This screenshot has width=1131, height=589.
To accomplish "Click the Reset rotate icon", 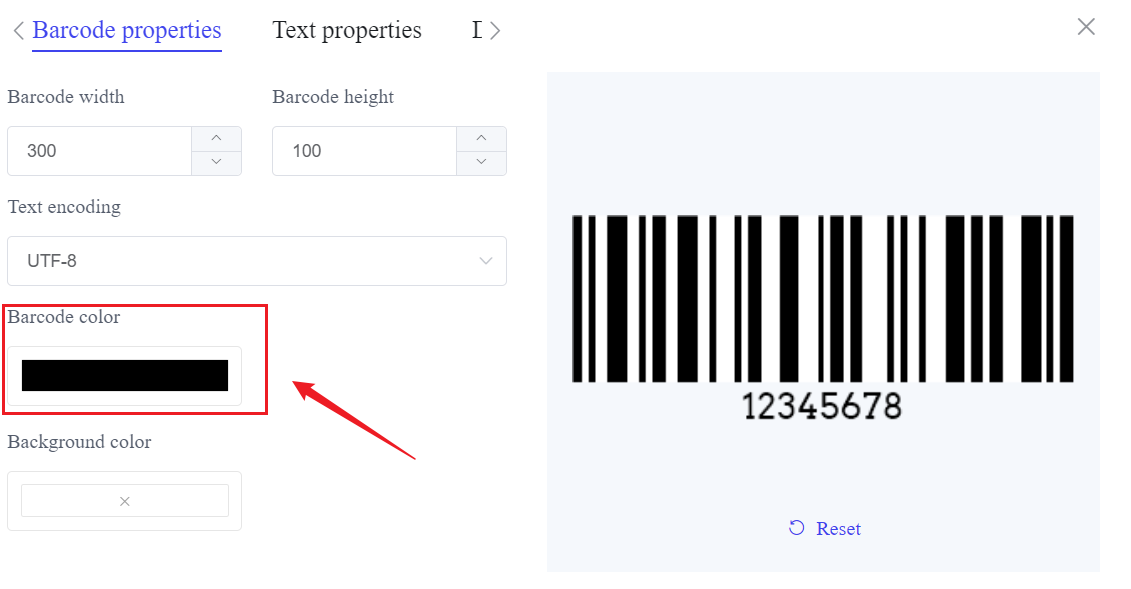I will (796, 528).
